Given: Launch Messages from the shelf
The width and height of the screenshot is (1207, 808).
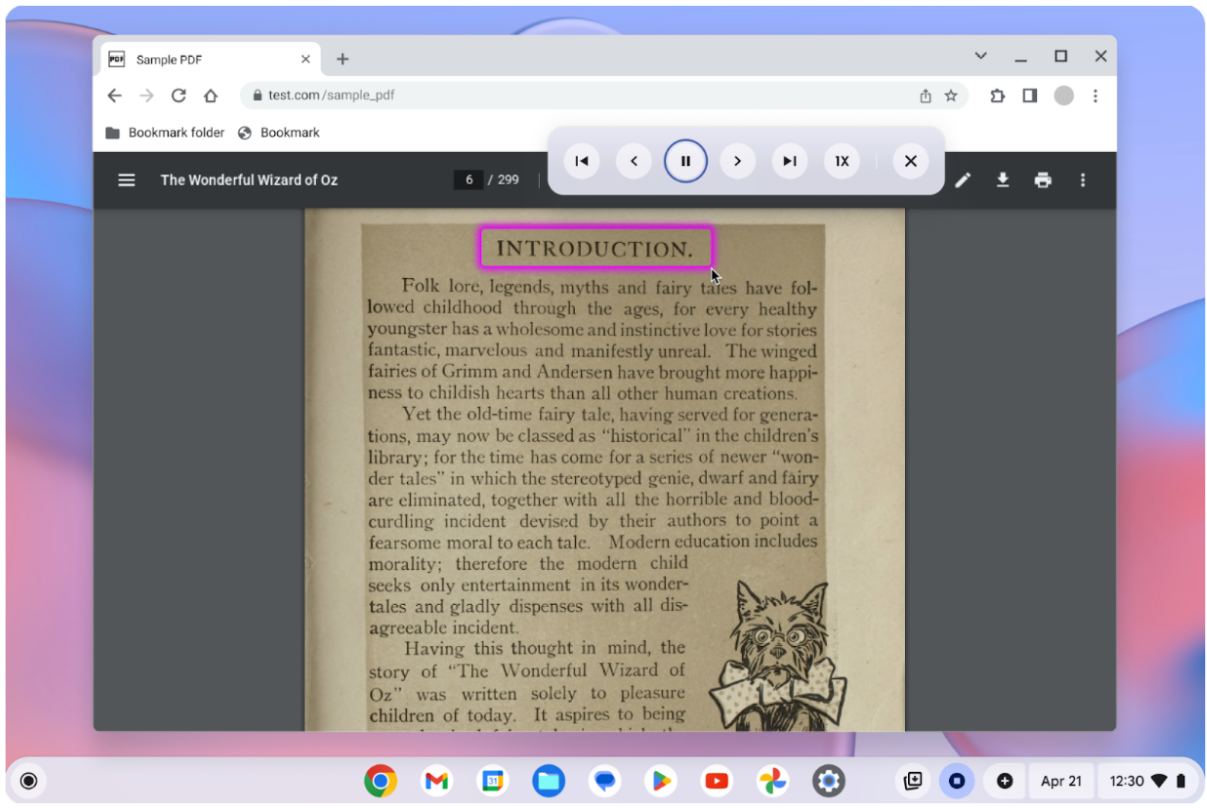Looking at the screenshot, I should coord(604,781).
